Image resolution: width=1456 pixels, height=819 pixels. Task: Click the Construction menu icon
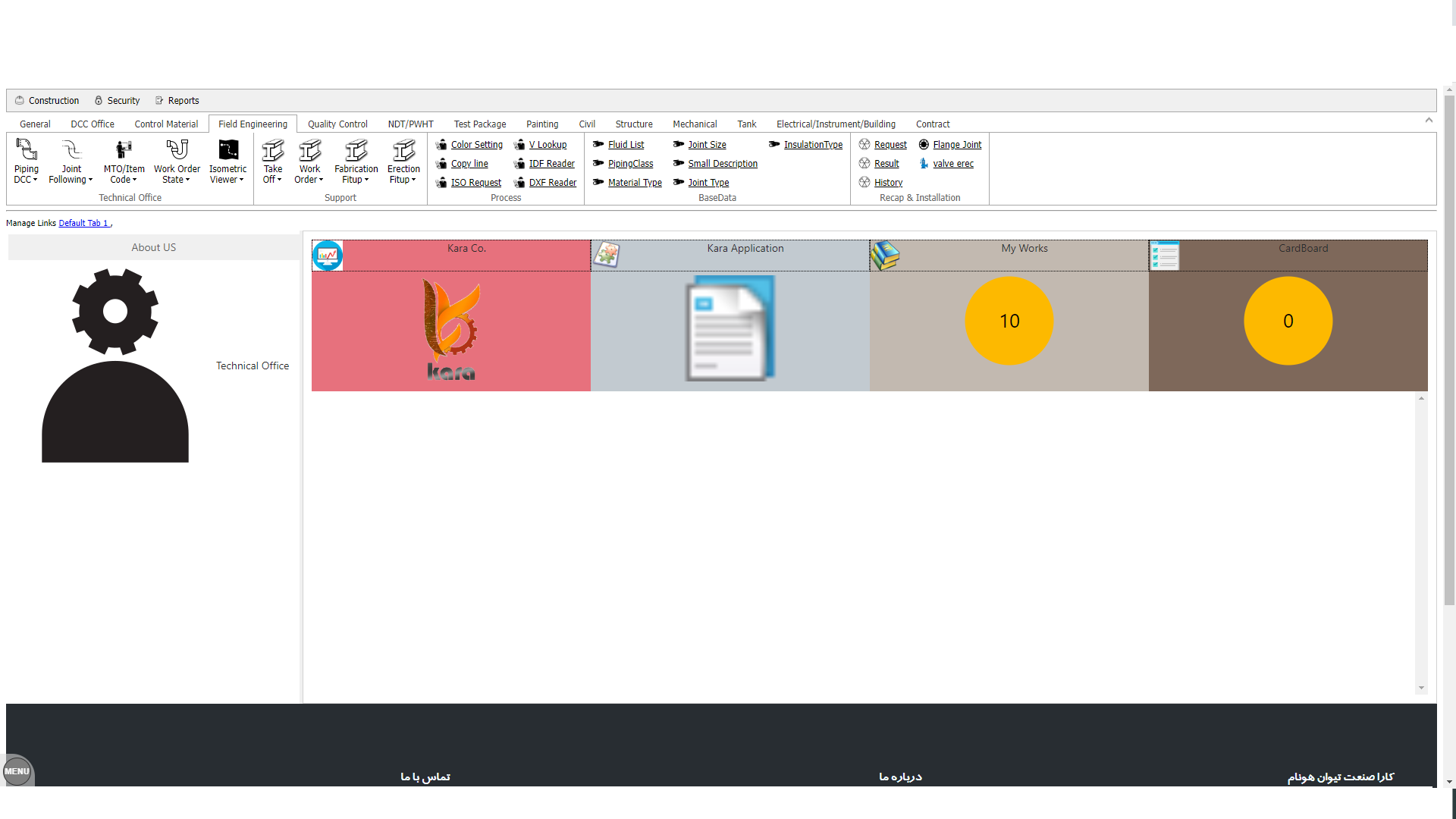coord(20,100)
